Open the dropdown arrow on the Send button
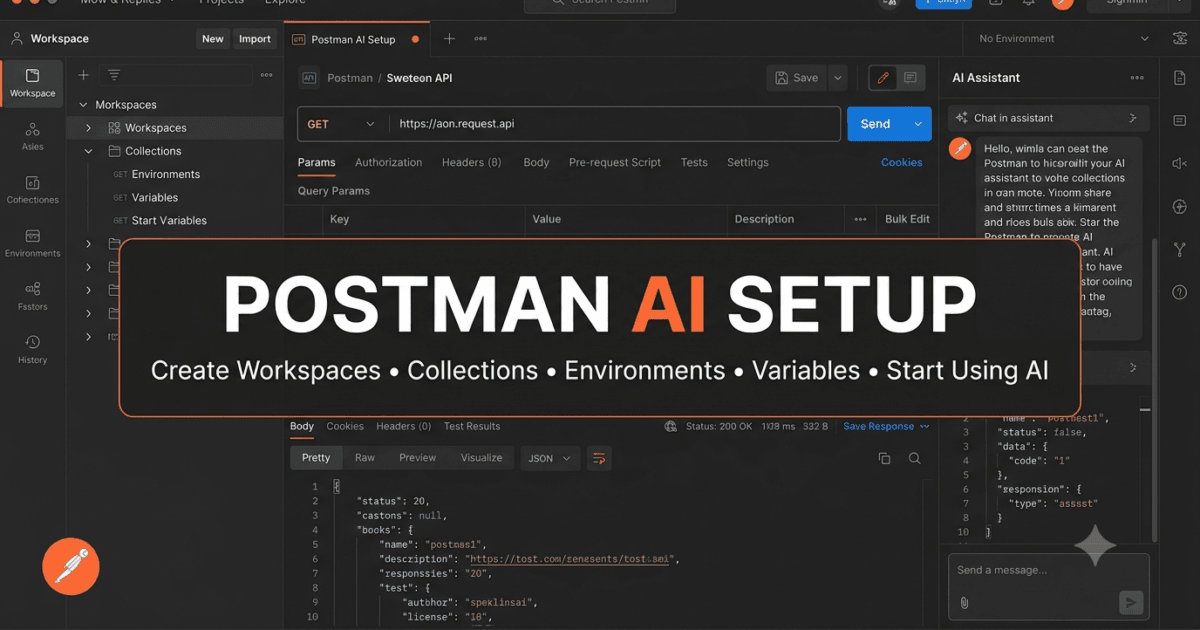Viewport: 1200px width, 630px height. point(917,124)
